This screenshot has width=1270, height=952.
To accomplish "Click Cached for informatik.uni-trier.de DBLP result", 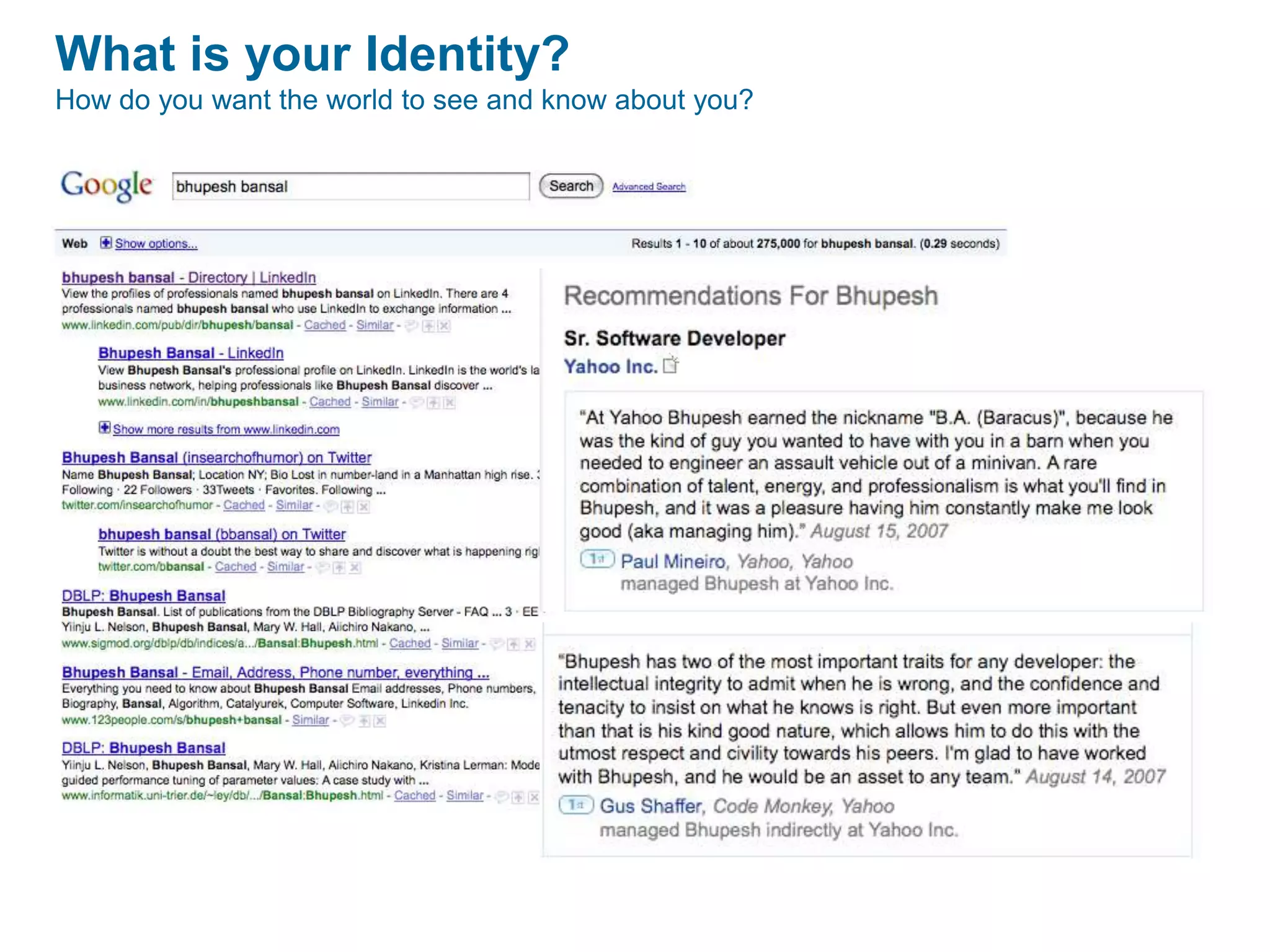I will point(415,795).
